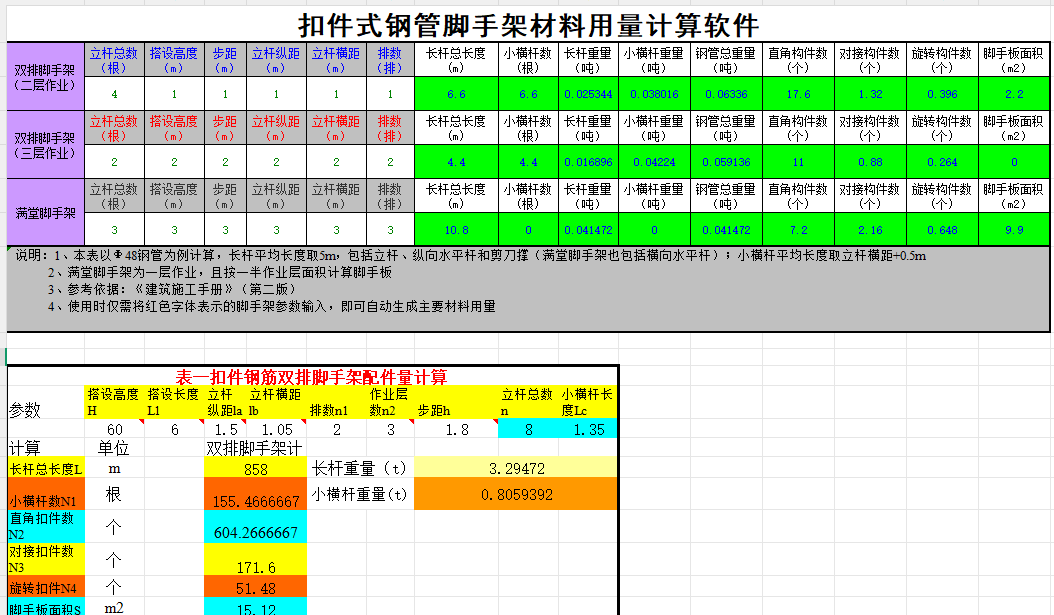Click the yellow 搭设长度L1 header cell
Viewport: 1054px width, 615px height.
click(x=173, y=402)
